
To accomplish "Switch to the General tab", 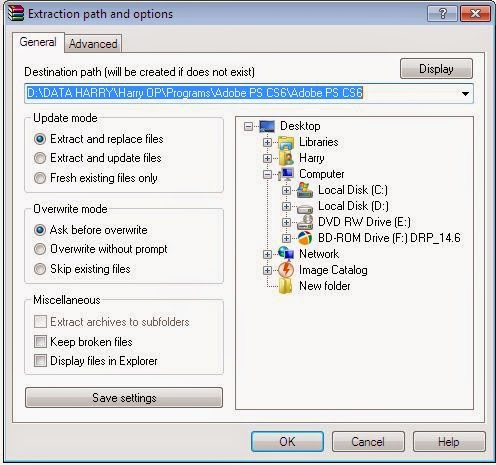I will click(x=38, y=42).
